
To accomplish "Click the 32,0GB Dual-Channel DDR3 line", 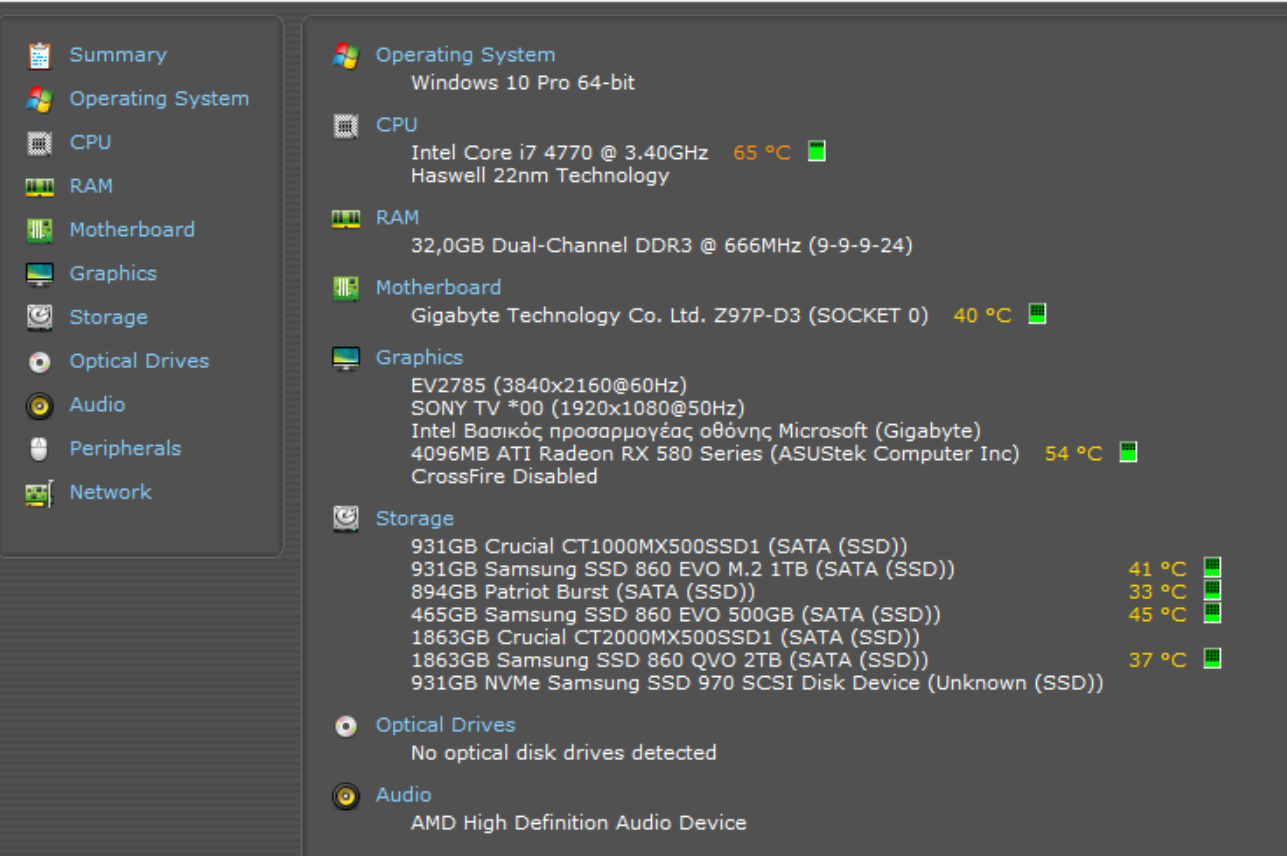I will click(x=662, y=246).
